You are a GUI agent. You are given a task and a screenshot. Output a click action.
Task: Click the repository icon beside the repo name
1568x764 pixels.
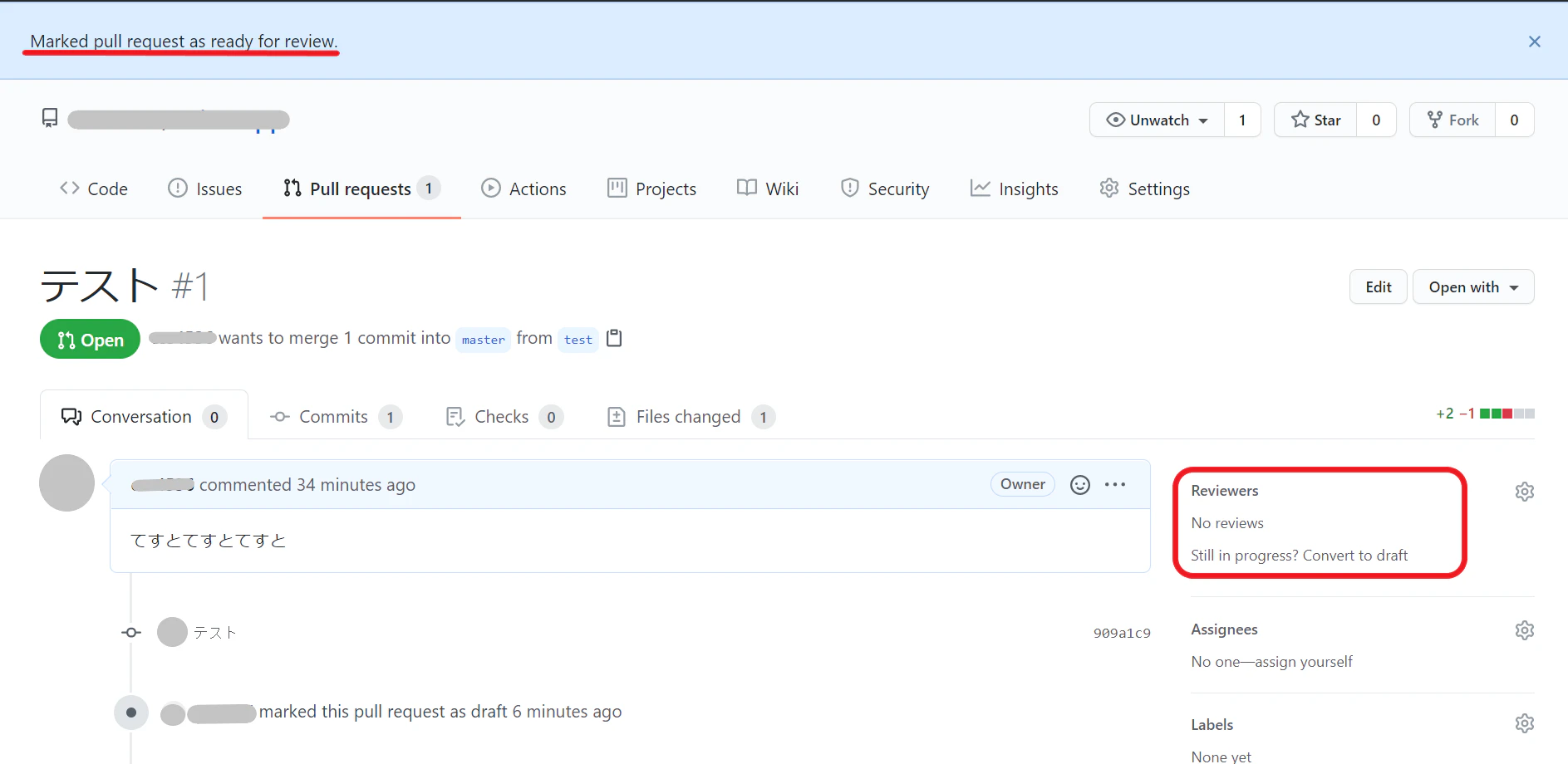point(50,119)
